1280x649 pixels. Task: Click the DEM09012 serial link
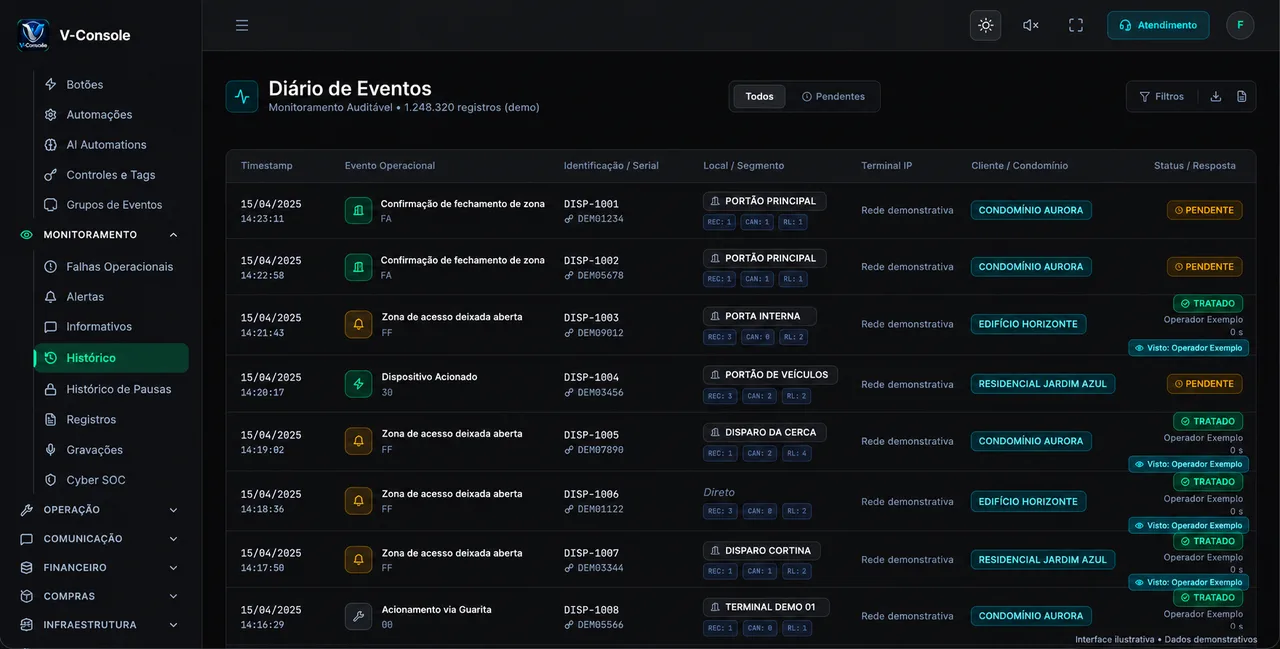coord(594,333)
